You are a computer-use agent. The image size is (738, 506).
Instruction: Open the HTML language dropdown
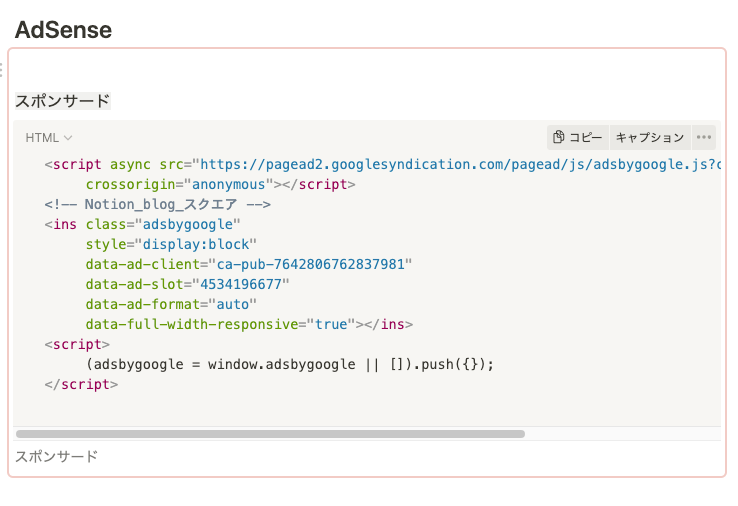48,138
